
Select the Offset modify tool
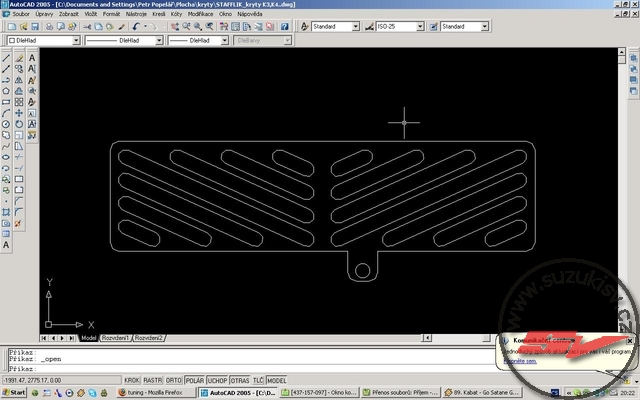[19, 91]
